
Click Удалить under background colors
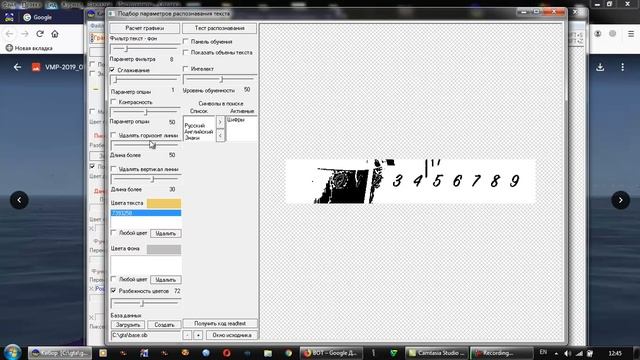coord(165,280)
